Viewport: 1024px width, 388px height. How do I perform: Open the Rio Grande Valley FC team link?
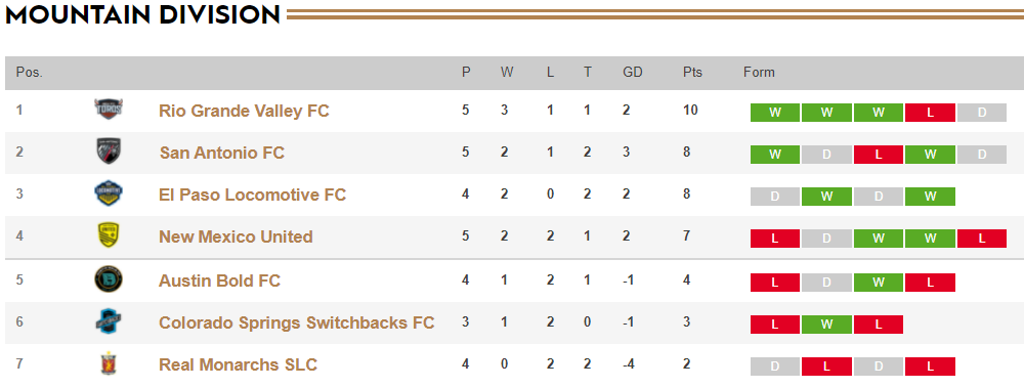click(x=244, y=111)
